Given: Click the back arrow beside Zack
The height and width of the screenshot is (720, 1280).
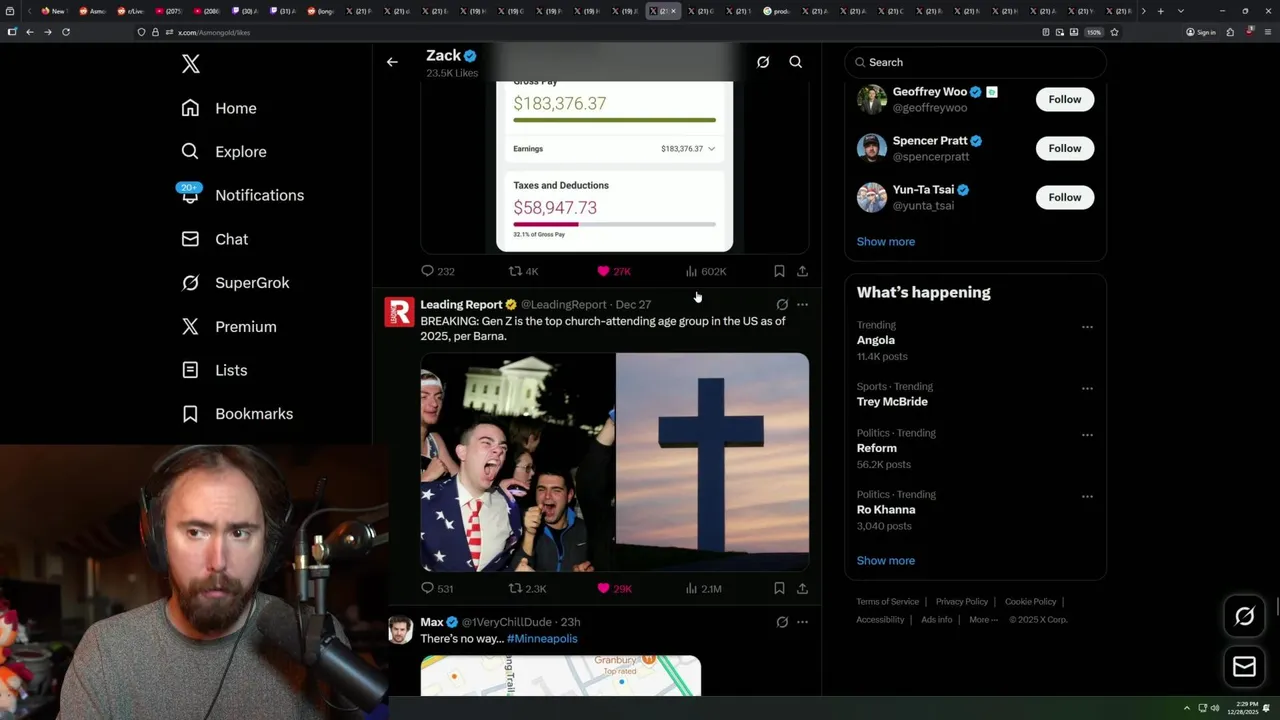Looking at the screenshot, I should point(392,62).
